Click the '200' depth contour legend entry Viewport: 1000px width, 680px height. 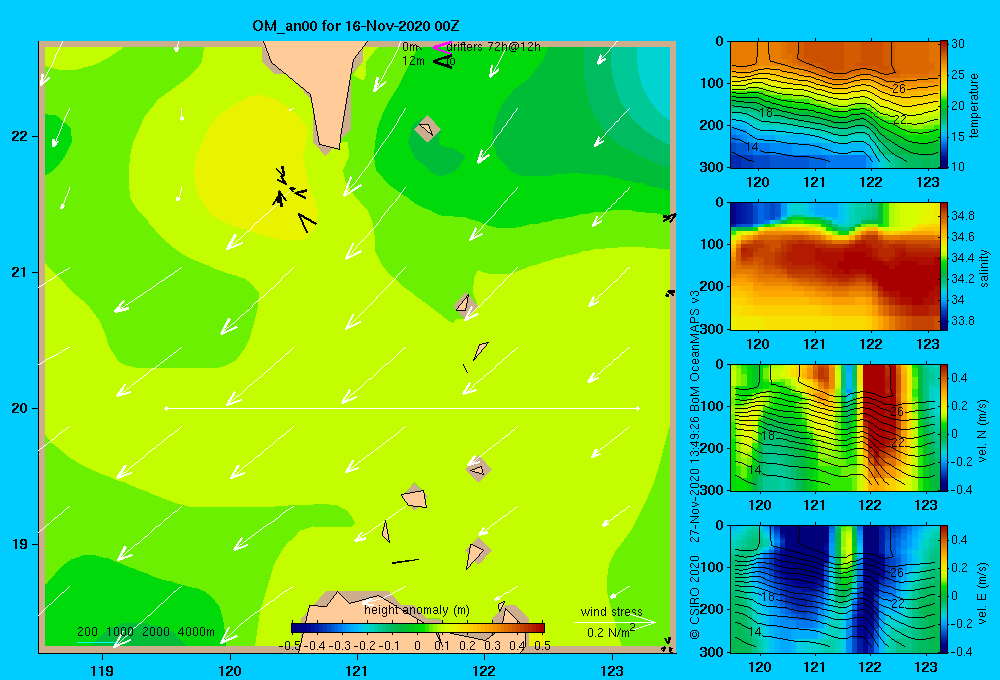click(87, 632)
